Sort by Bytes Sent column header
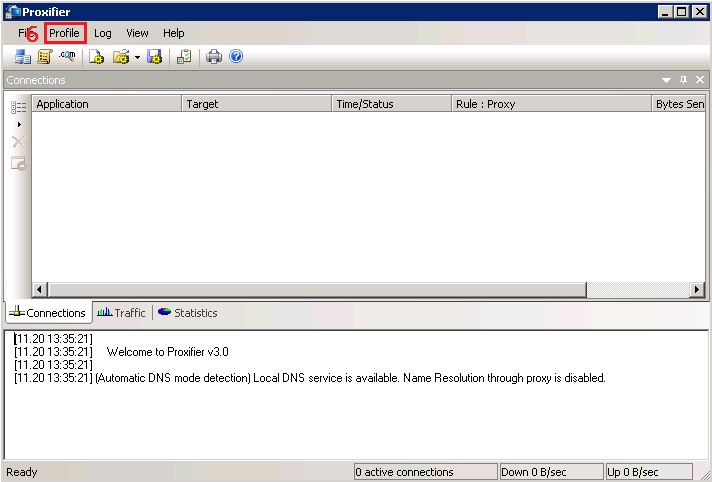Image resolution: width=712 pixels, height=482 pixels. (679, 104)
